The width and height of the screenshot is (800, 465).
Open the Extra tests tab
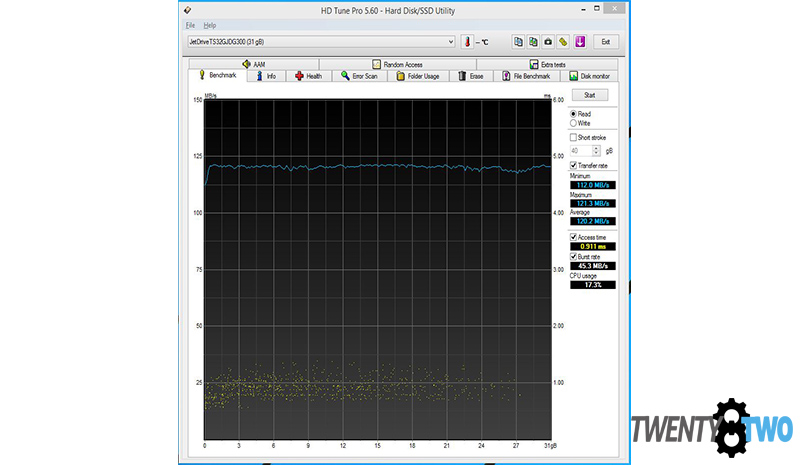click(x=547, y=64)
